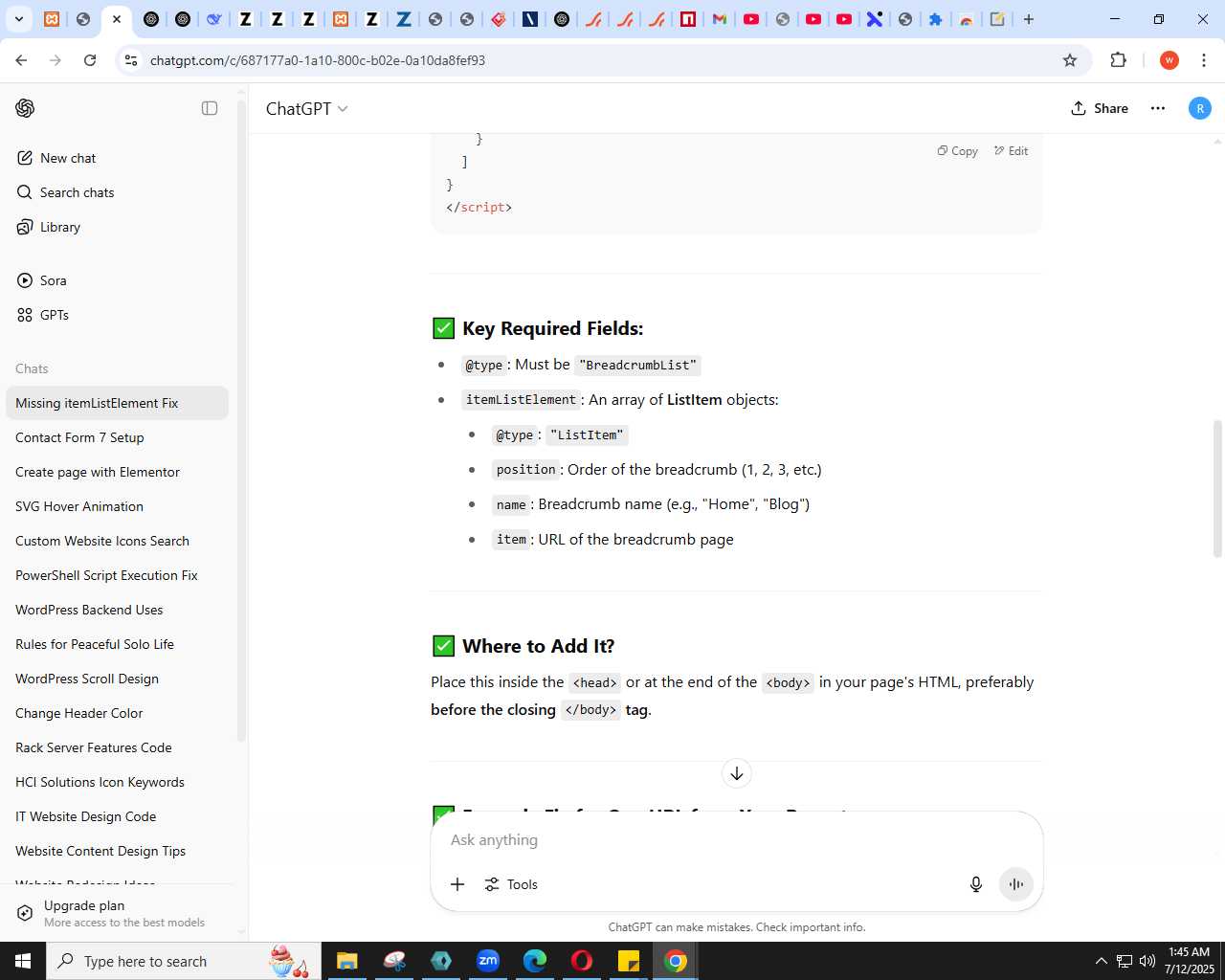Image resolution: width=1225 pixels, height=980 pixels.
Task: Open the Upgrade plan option
Action: 117,913
